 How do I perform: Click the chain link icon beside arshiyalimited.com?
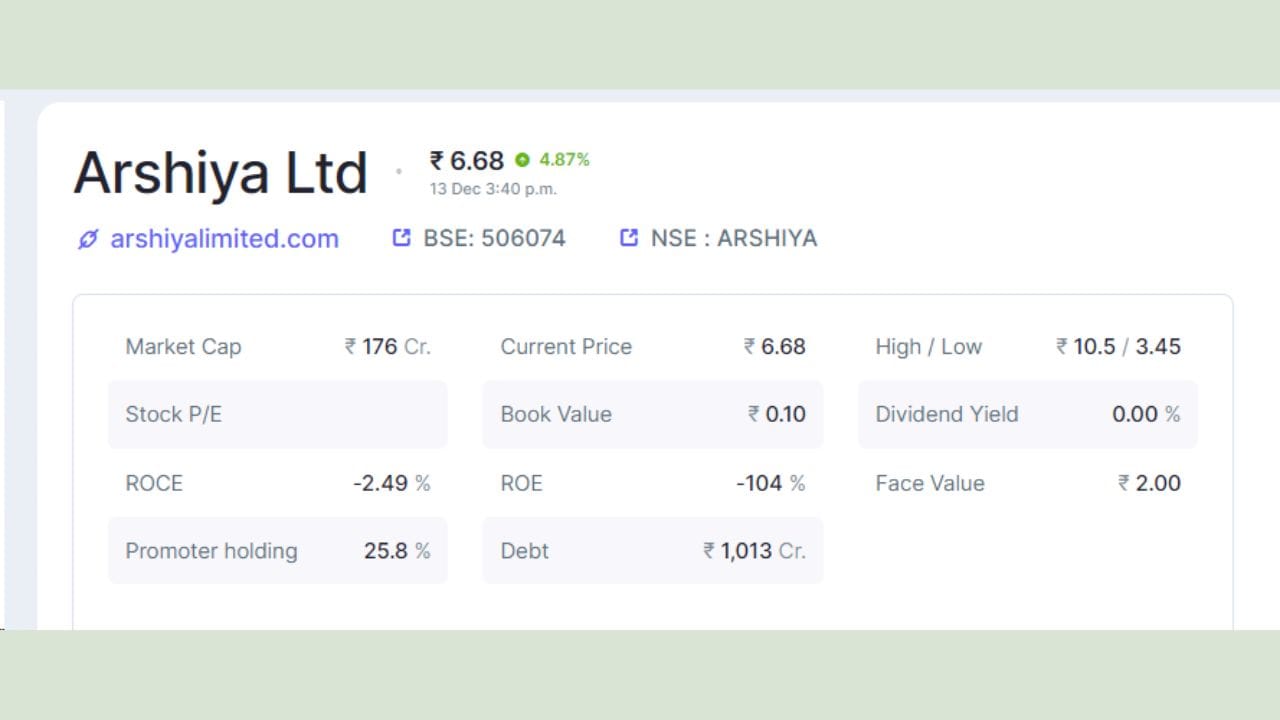tap(88, 239)
